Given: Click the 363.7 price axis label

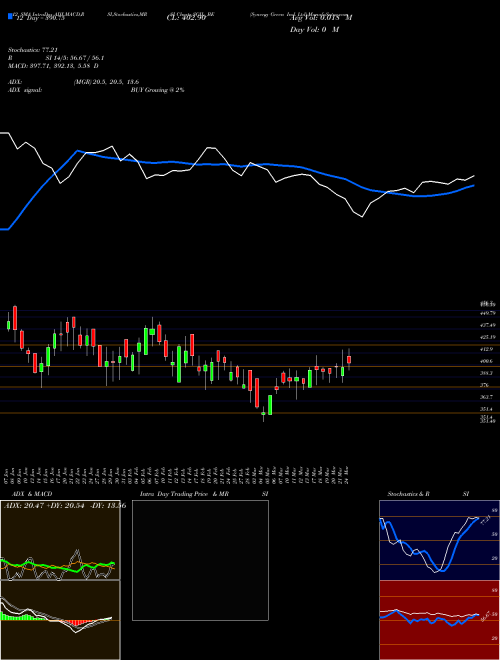Looking at the screenshot, I should click(x=487, y=397).
